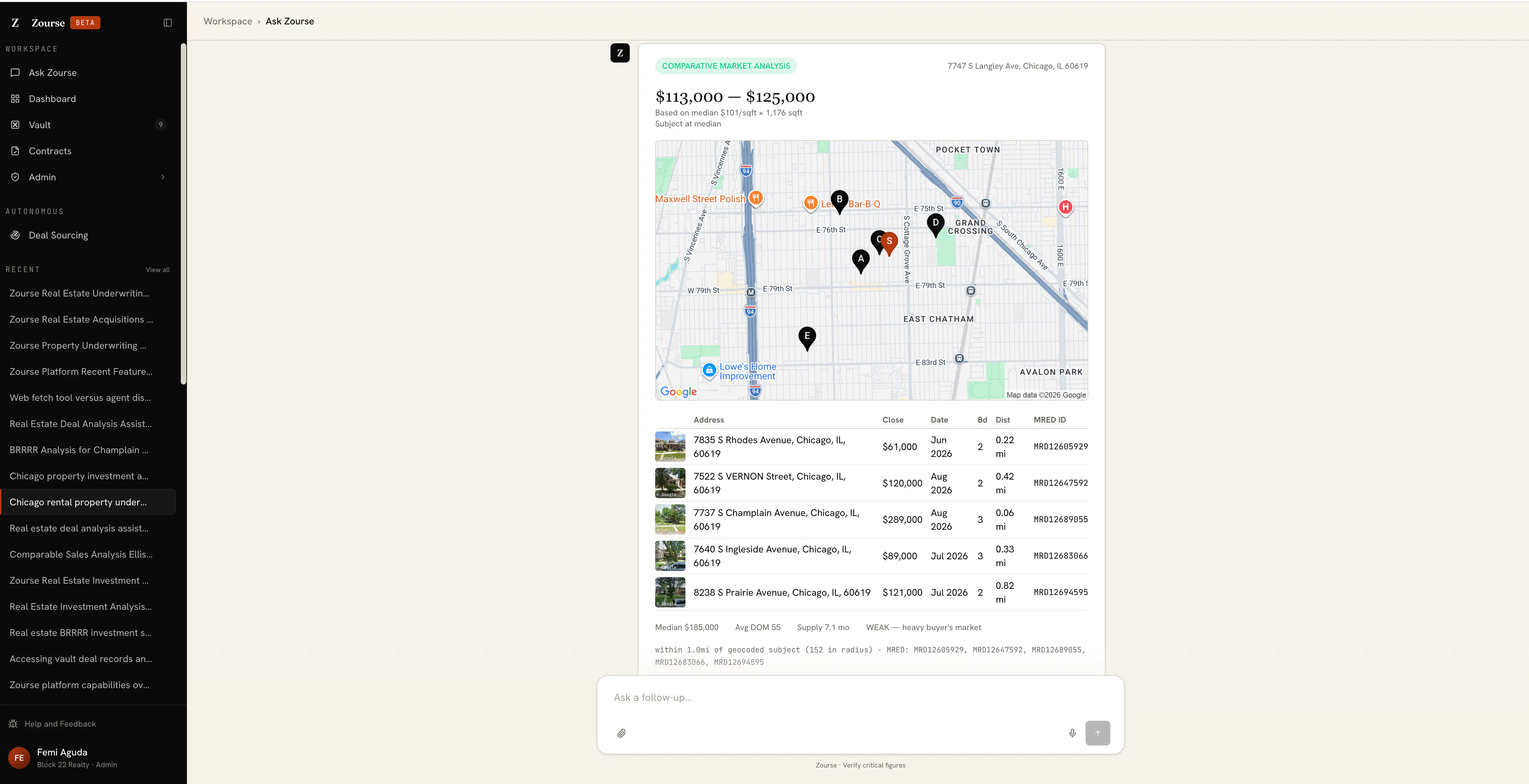Click the Zourse Z logo icon
Screen dimensions: 1529x784
click(x=15, y=23)
